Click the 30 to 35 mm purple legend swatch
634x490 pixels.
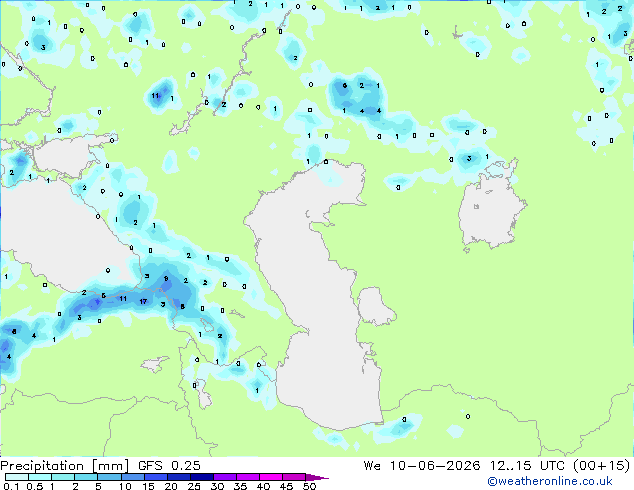(225, 477)
